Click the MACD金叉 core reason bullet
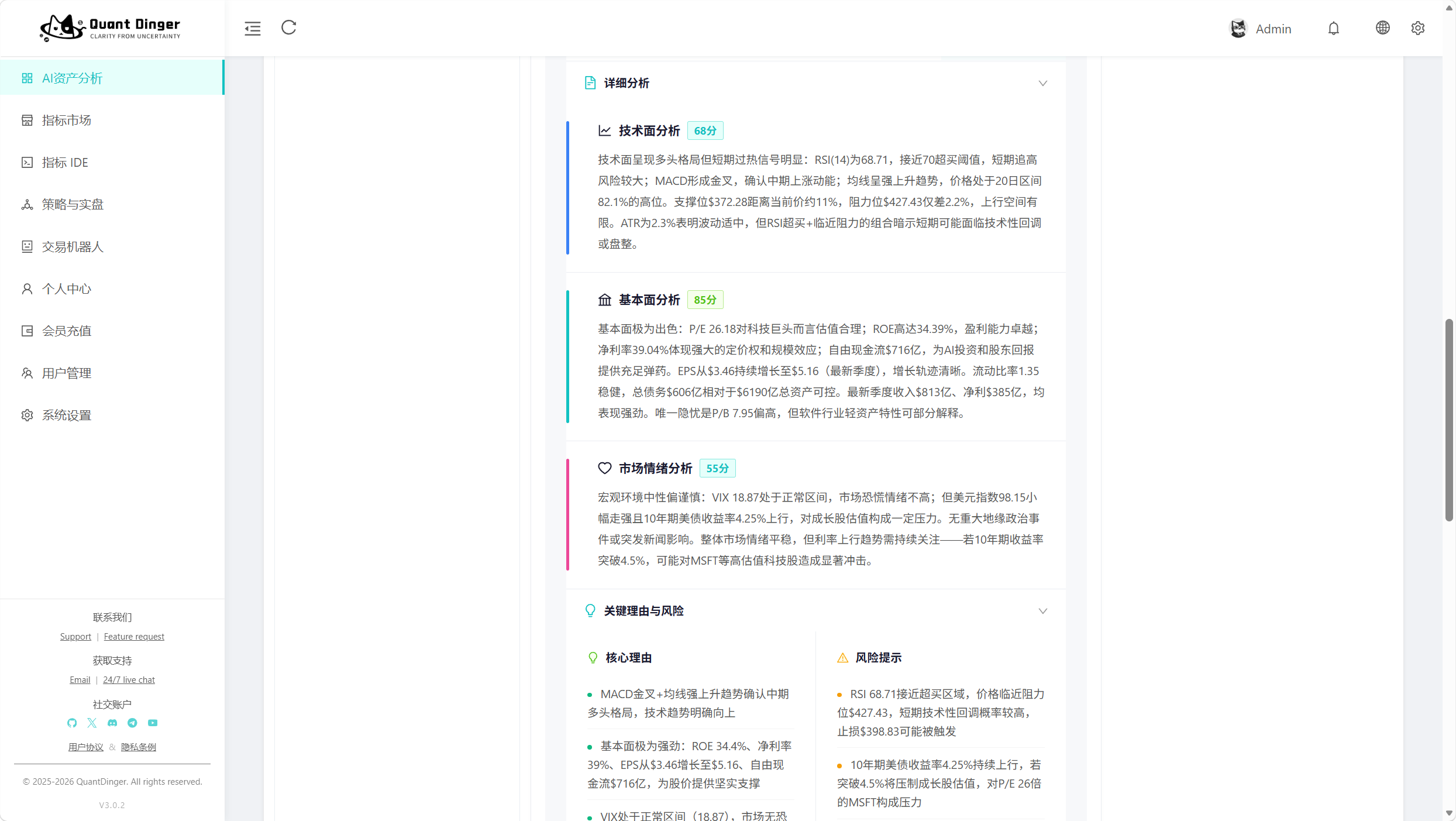Viewport: 1456px width, 821px height. [x=690, y=703]
